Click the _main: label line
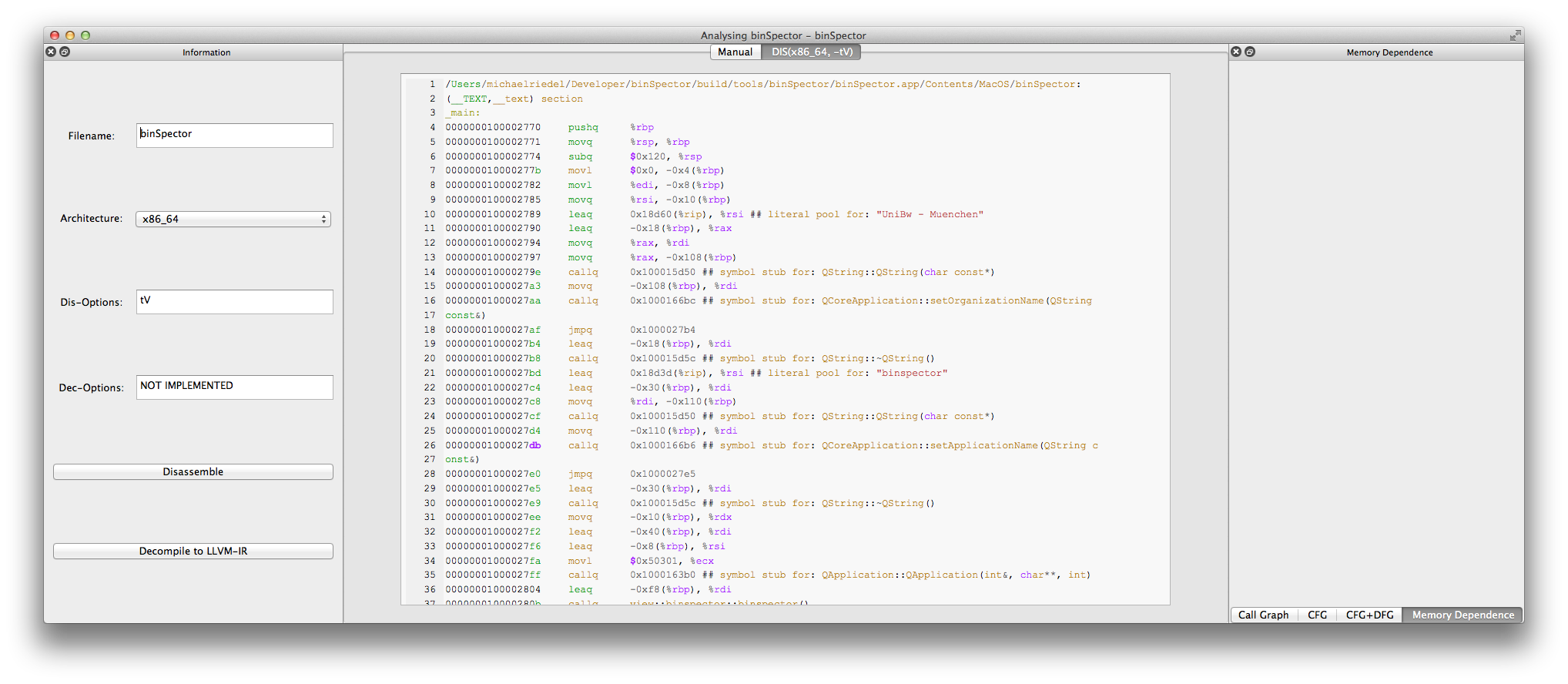 463,113
